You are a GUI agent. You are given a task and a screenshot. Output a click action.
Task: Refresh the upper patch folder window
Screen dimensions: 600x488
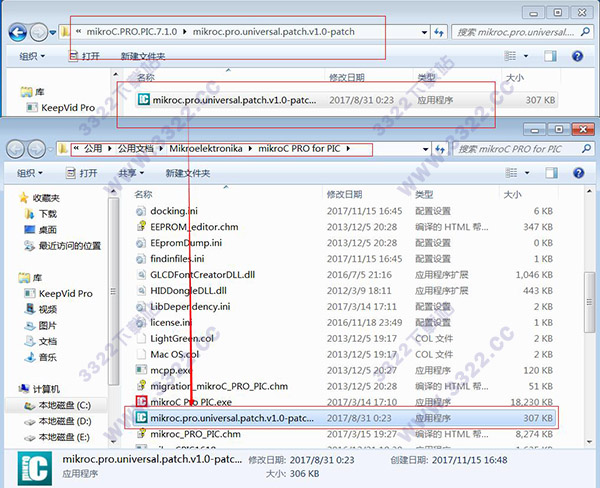coord(439,32)
